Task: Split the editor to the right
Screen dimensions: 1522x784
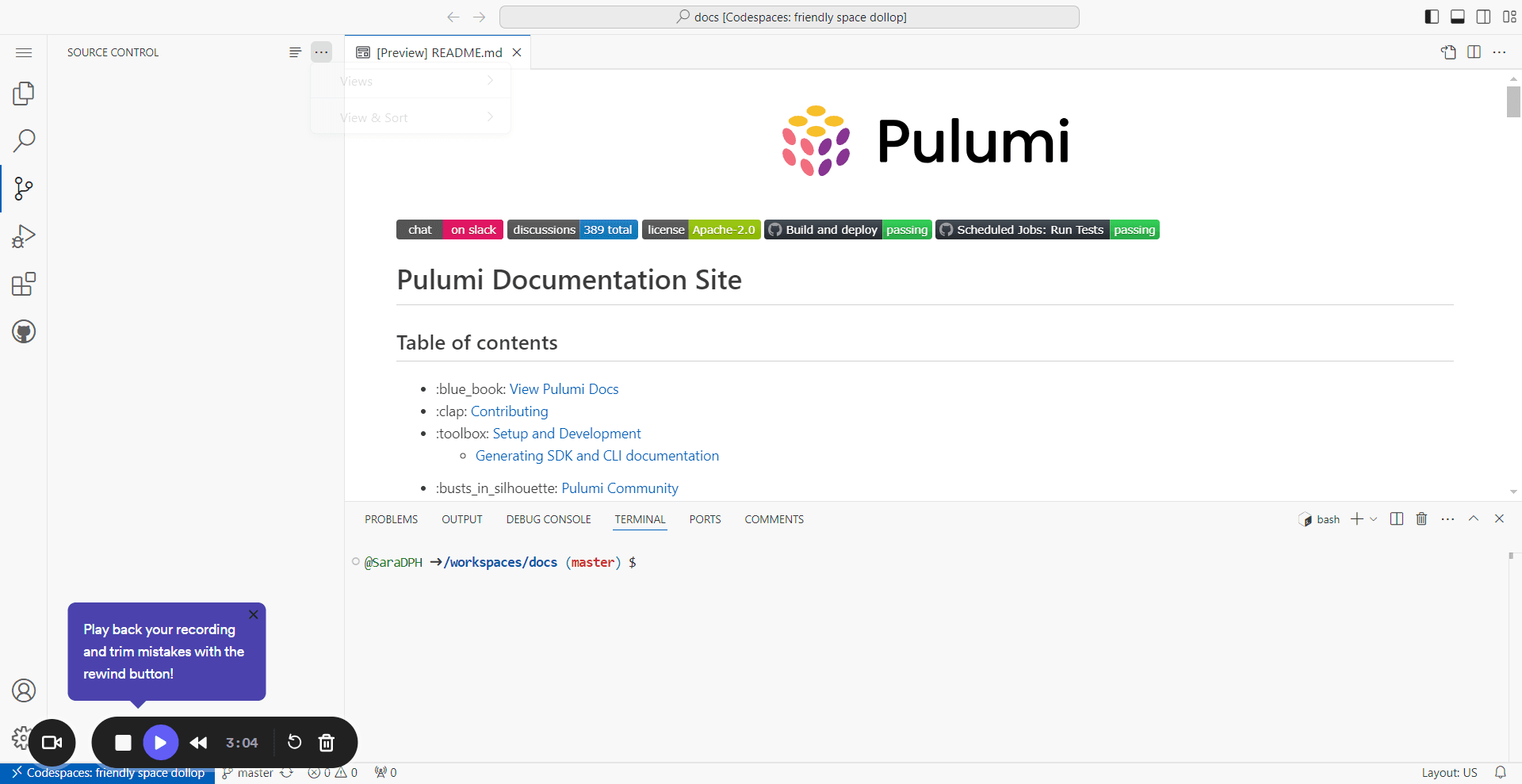Action: click(x=1474, y=52)
